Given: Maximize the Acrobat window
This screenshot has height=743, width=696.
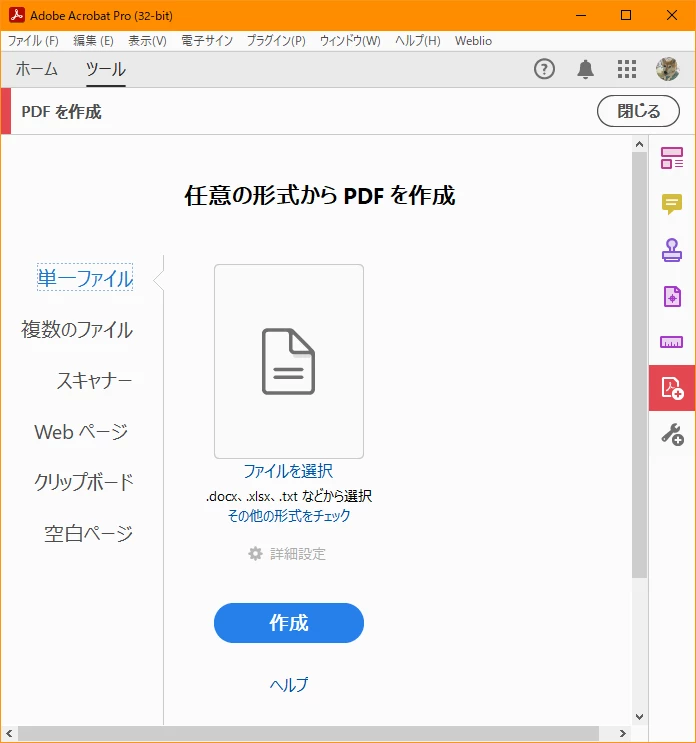Looking at the screenshot, I should click(x=626, y=15).
